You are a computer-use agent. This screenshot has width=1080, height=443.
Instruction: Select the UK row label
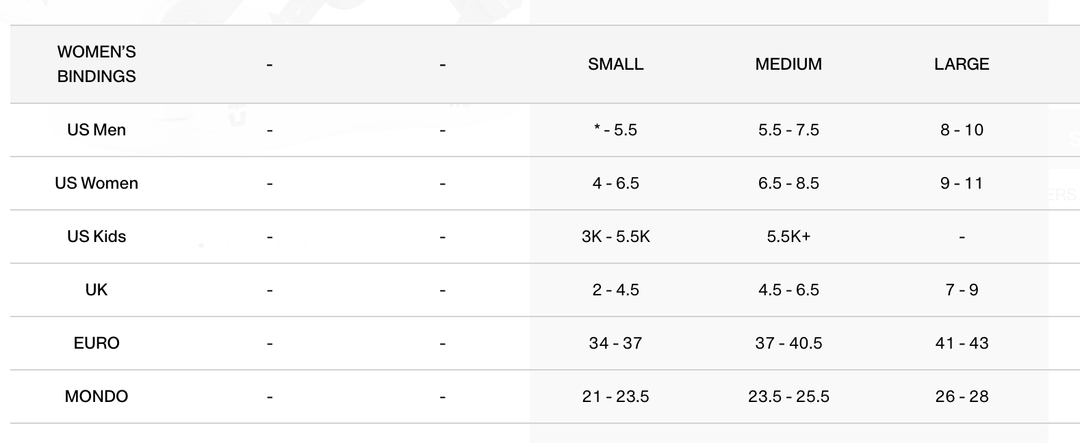tap(96, 290)
